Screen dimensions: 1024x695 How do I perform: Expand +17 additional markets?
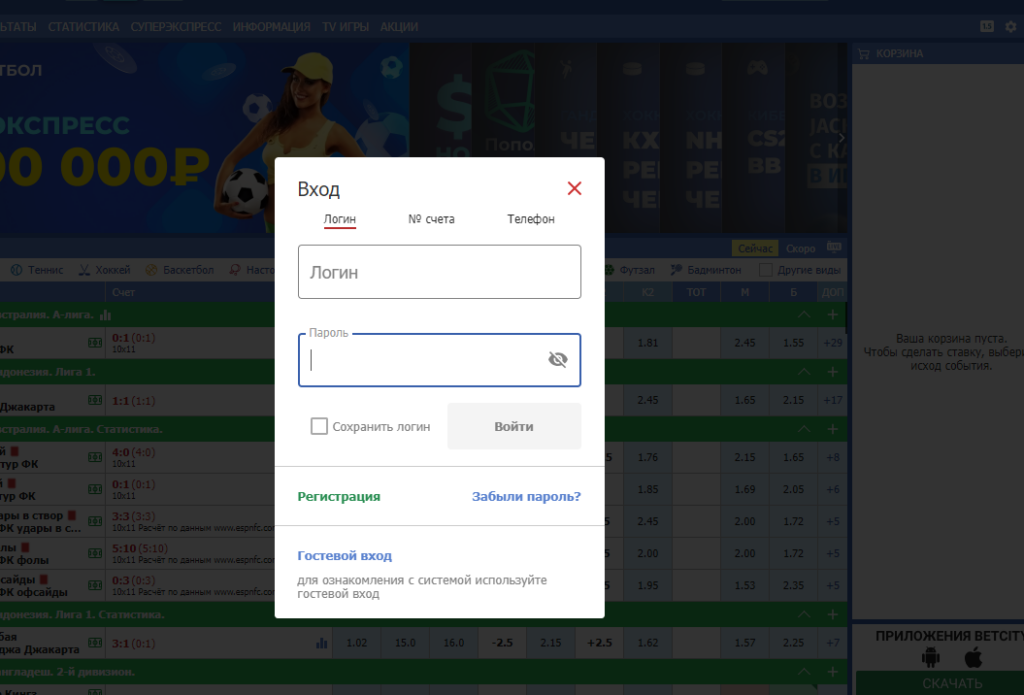coord(833,400)
